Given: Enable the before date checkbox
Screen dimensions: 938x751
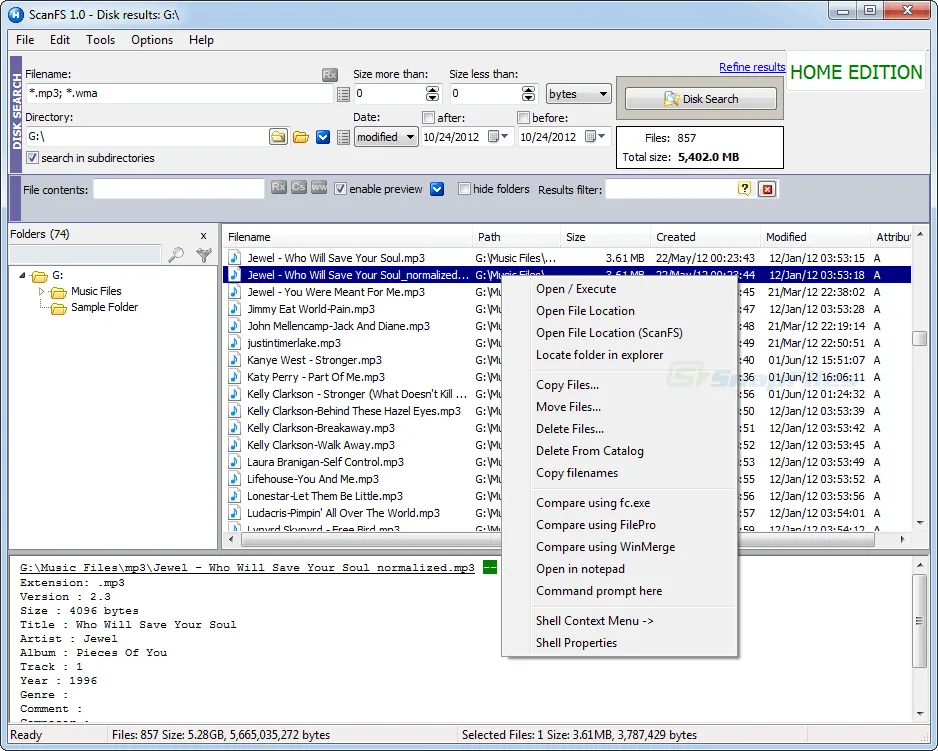Looking at the screenshot, I should click(523, 117).
